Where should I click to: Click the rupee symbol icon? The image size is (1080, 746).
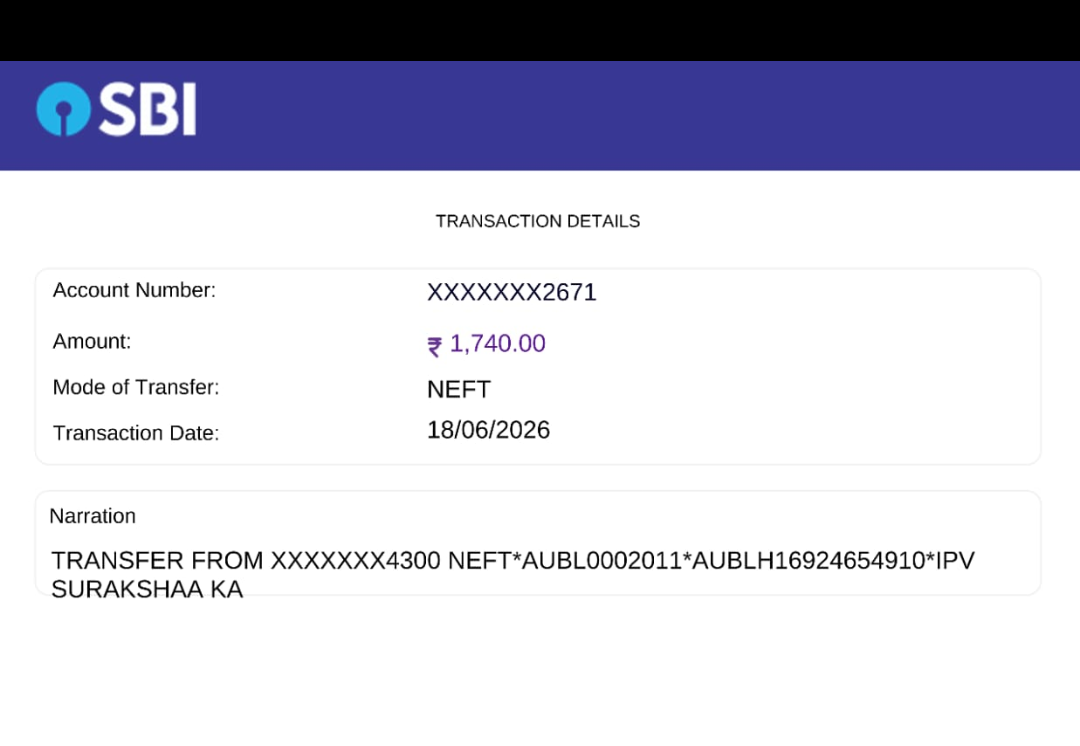tap(435, 346)
